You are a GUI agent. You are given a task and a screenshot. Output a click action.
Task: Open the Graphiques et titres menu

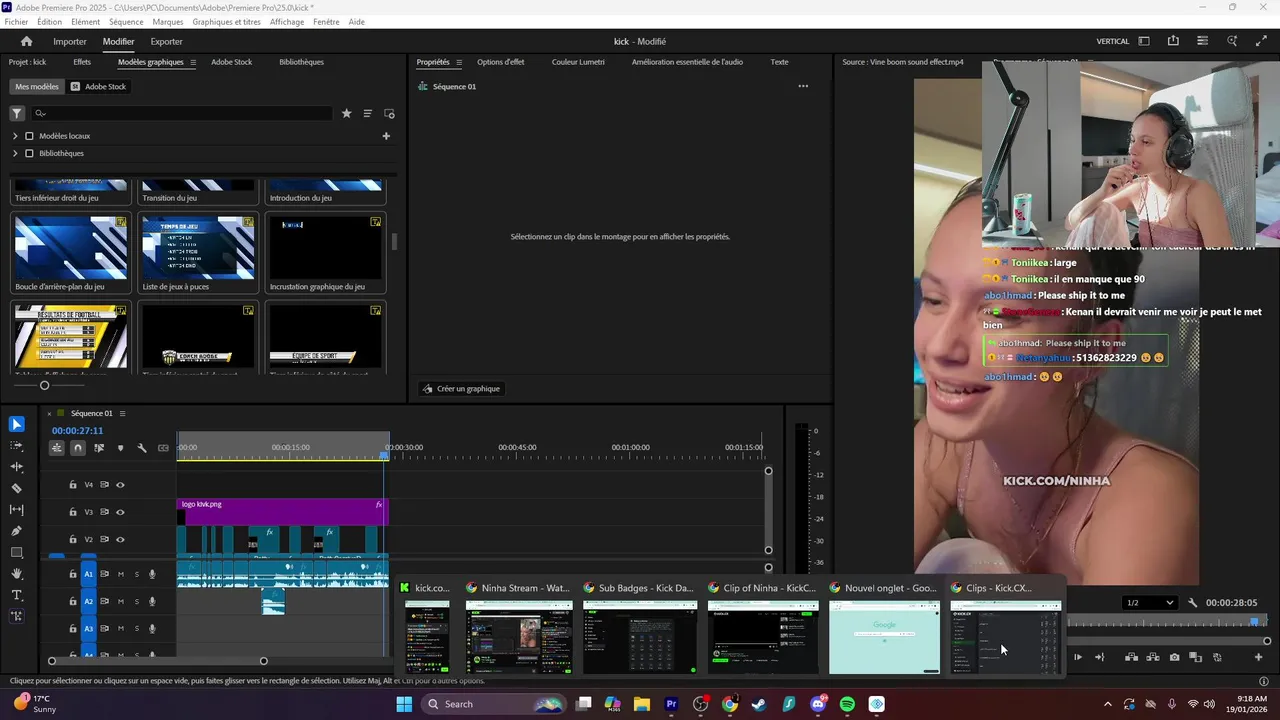coord(226,21)
